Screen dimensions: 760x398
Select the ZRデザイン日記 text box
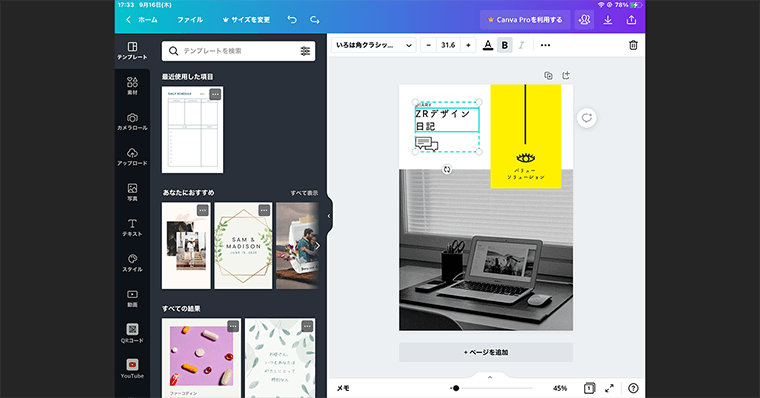coord(447,120)
